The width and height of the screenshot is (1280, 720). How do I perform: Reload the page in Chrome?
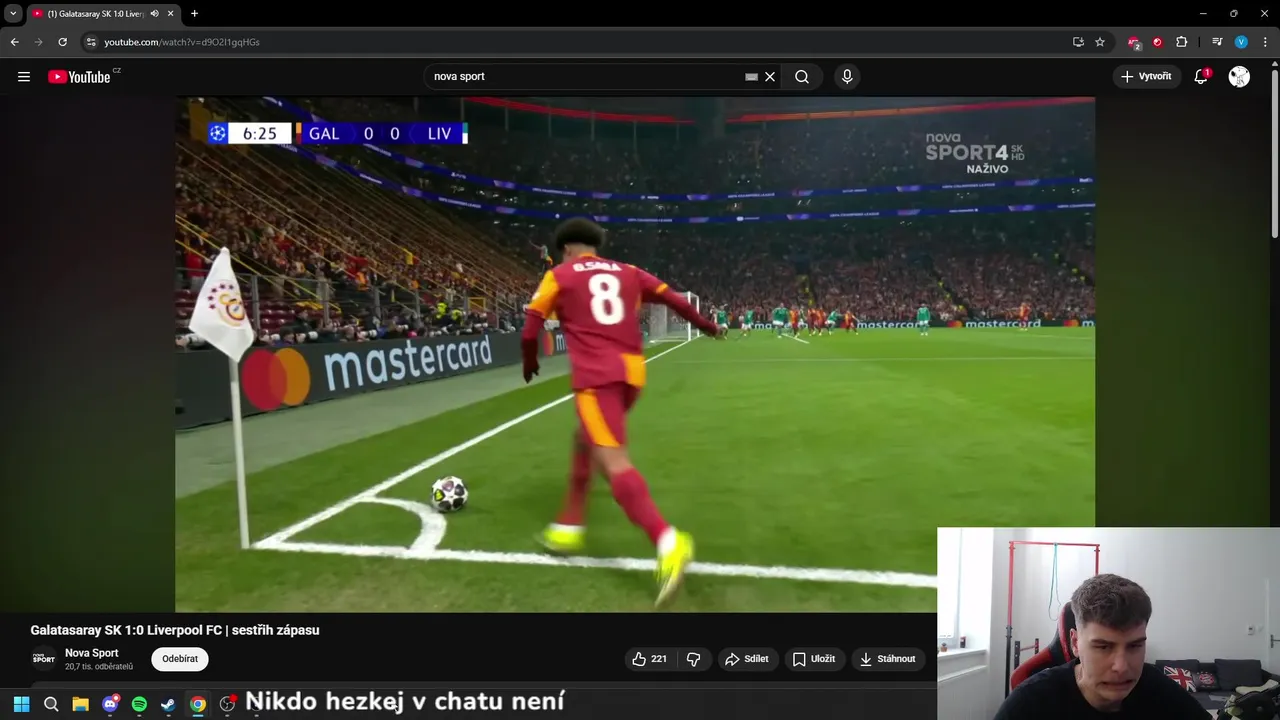[x=62, y=42]
